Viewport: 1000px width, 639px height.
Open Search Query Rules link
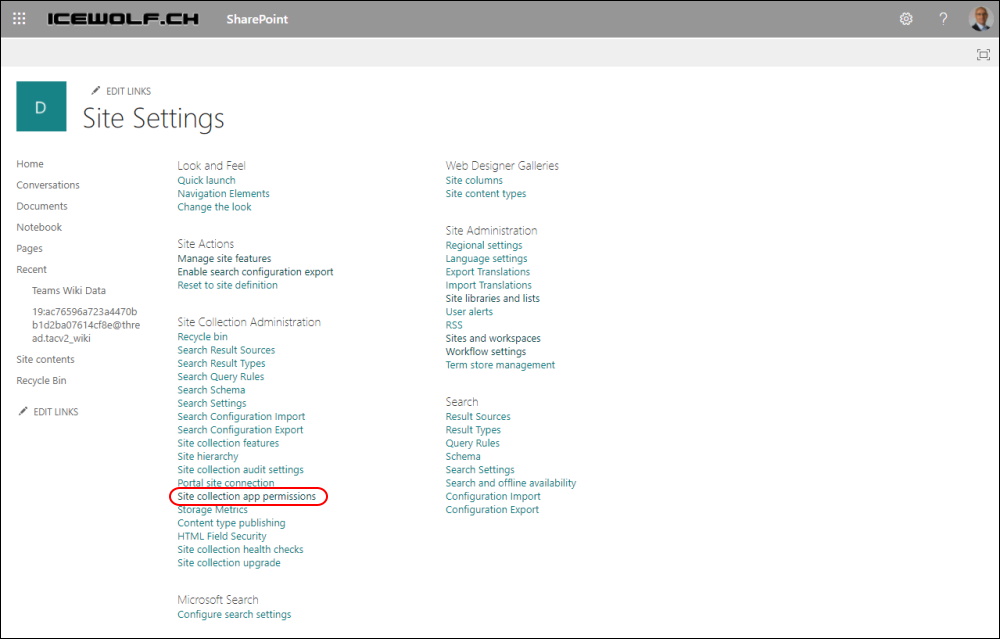(221, 377)
